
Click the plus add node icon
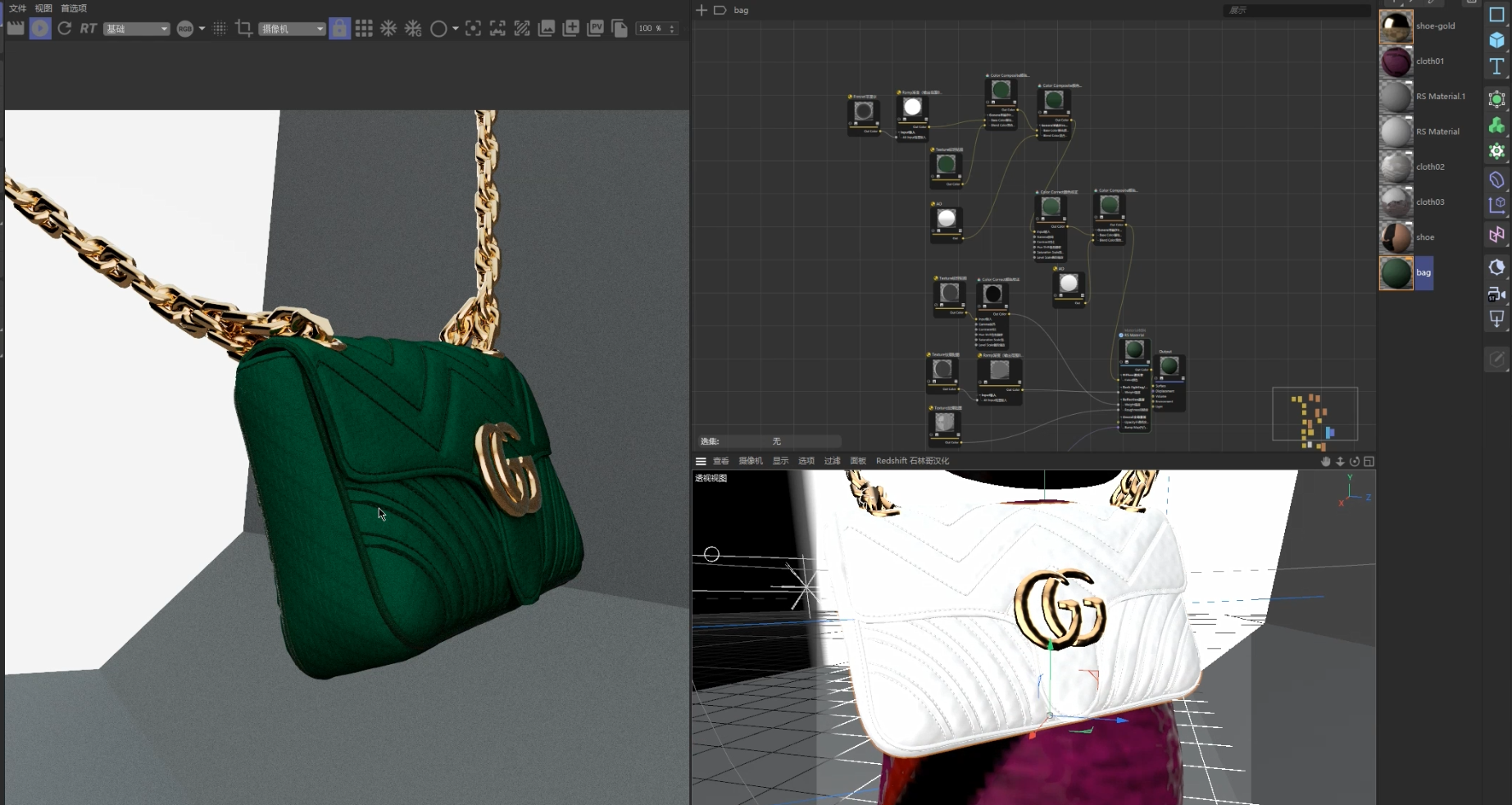click(x=702, y=10)
